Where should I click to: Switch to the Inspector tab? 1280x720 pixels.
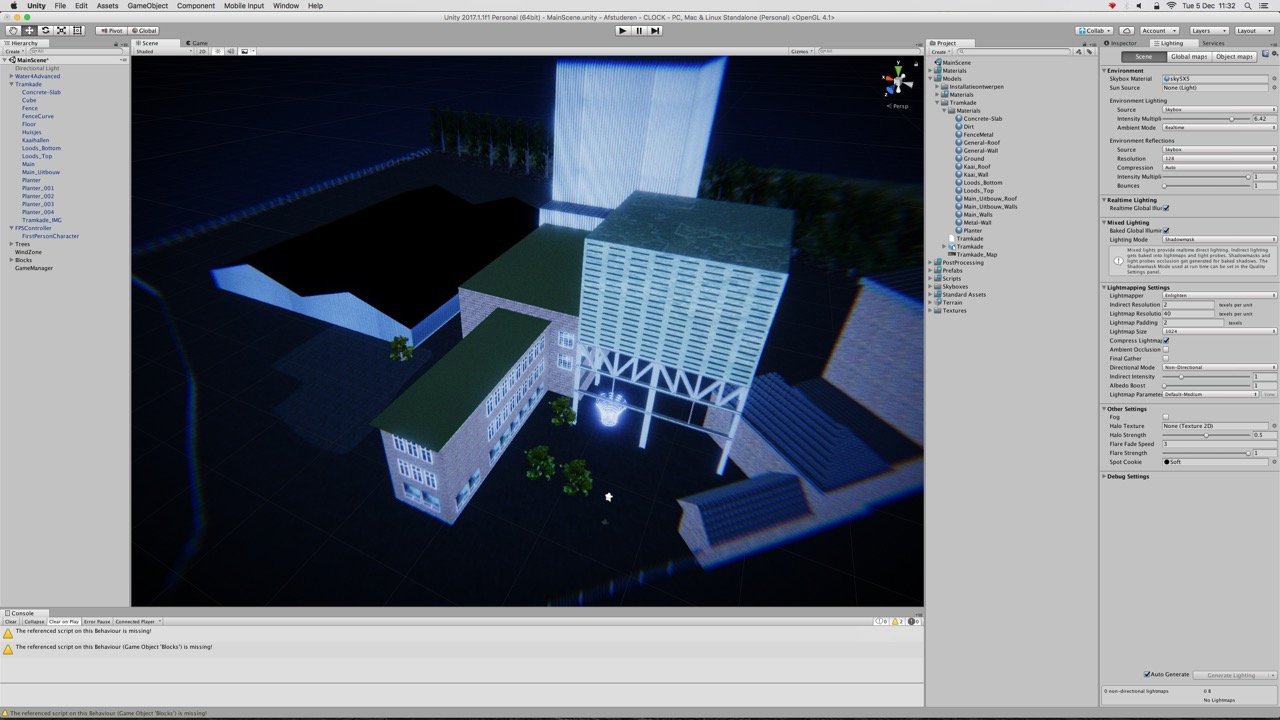1123,43
